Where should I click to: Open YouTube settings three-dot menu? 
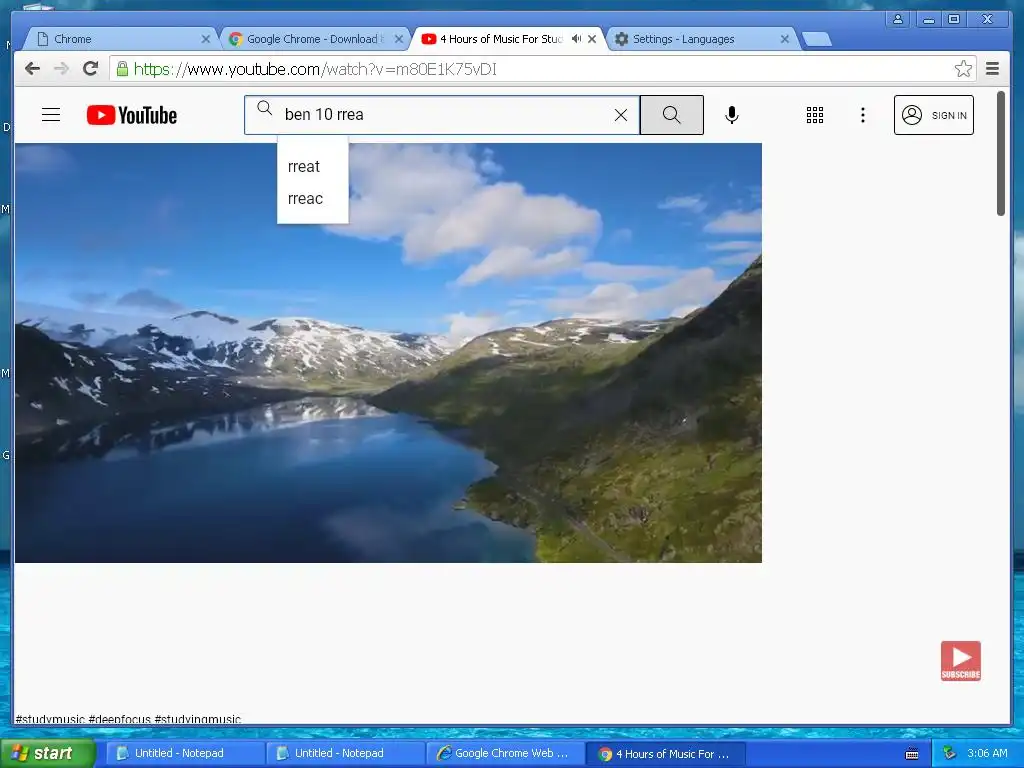863,115
